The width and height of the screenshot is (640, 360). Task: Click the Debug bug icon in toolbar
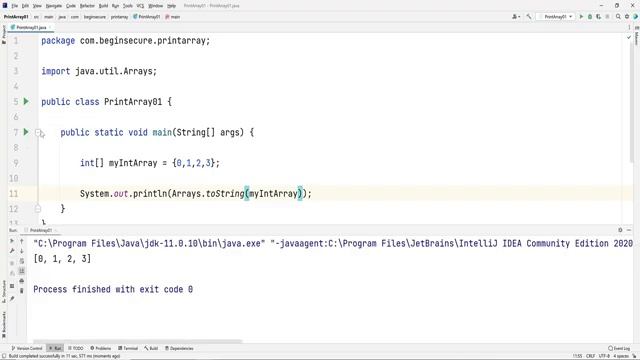[590, 17]
